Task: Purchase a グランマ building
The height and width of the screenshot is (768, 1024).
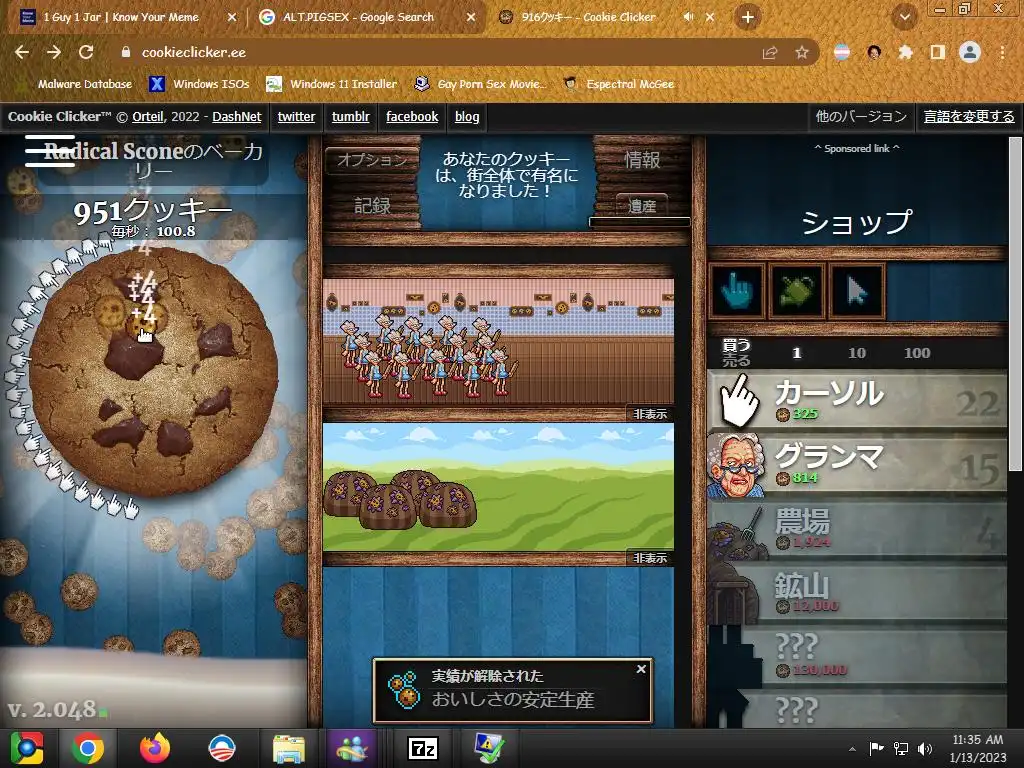Action: [x=857, y=464]
